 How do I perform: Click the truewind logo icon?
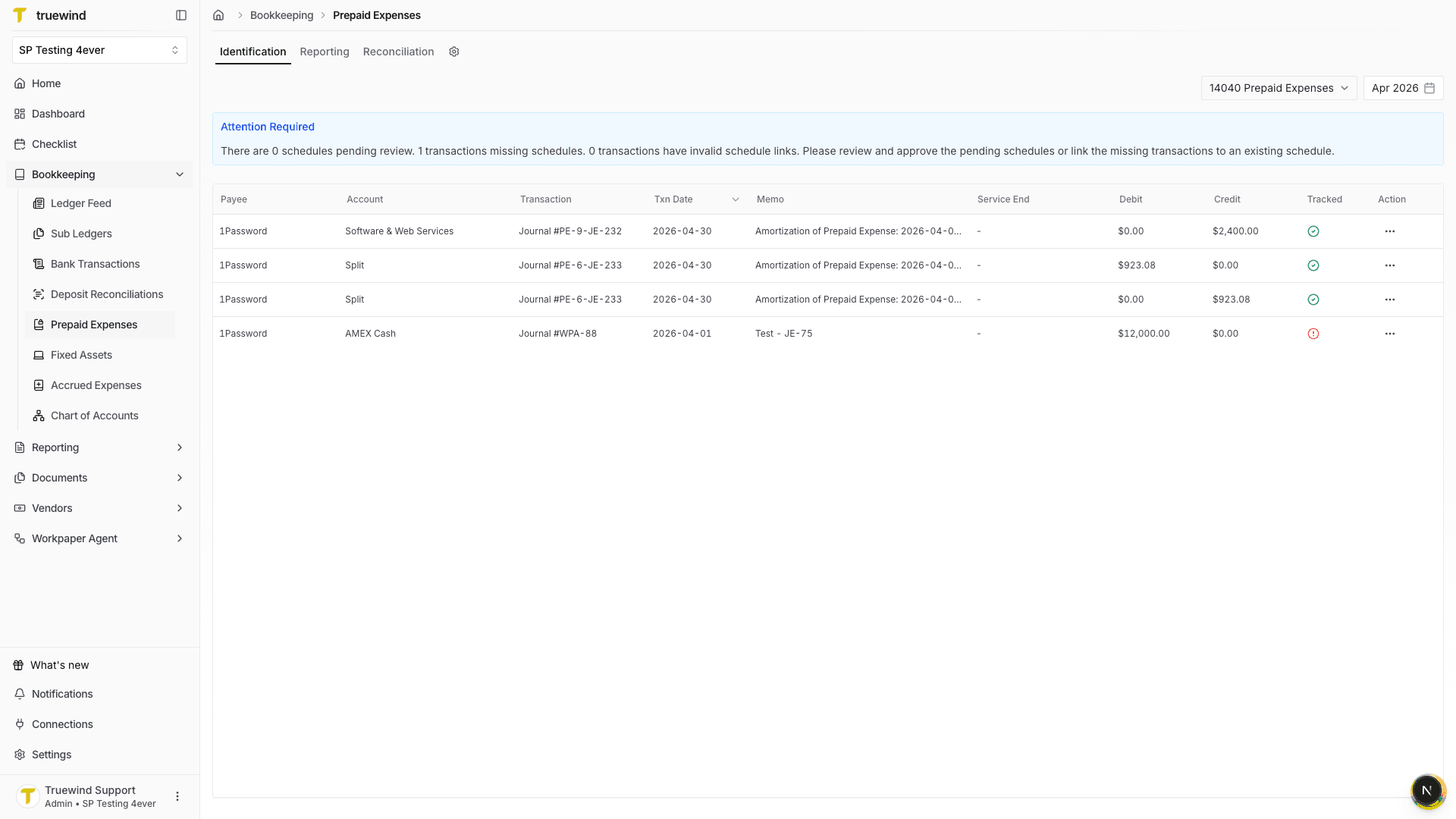click(x=20, y=15)
